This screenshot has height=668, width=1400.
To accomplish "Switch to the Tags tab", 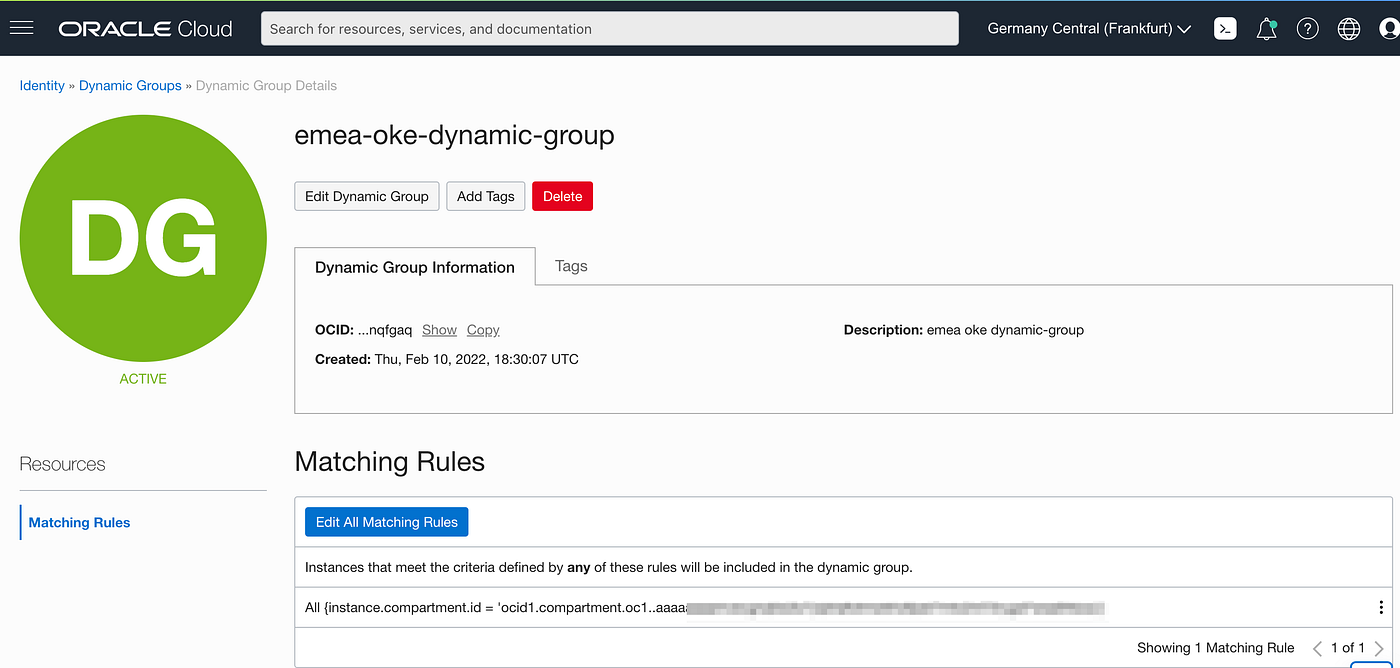I will 571,266.
